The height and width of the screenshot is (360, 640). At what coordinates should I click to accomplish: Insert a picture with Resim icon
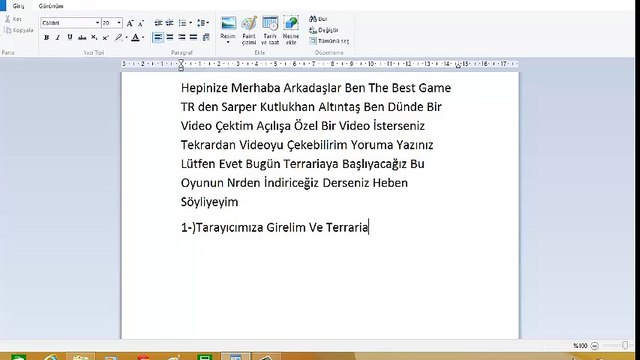228,24
